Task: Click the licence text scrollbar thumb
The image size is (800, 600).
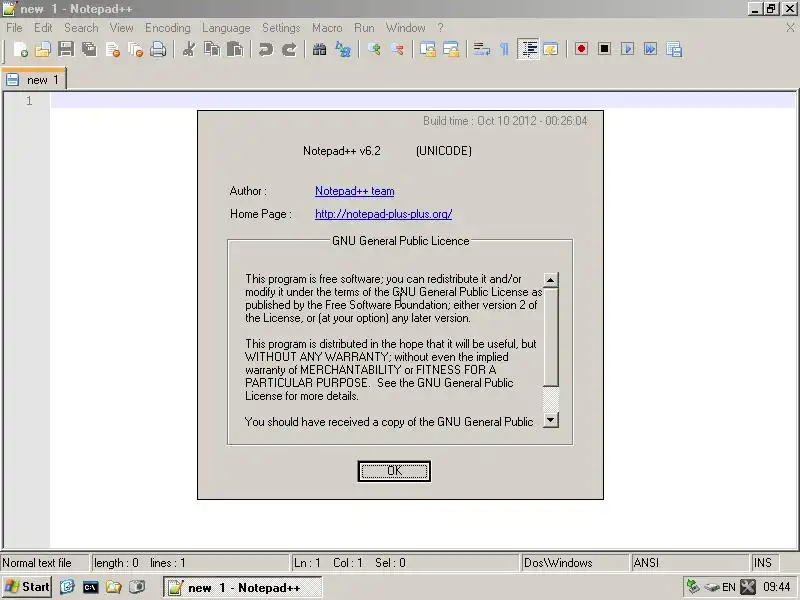Action: click(x=551, y=337)
